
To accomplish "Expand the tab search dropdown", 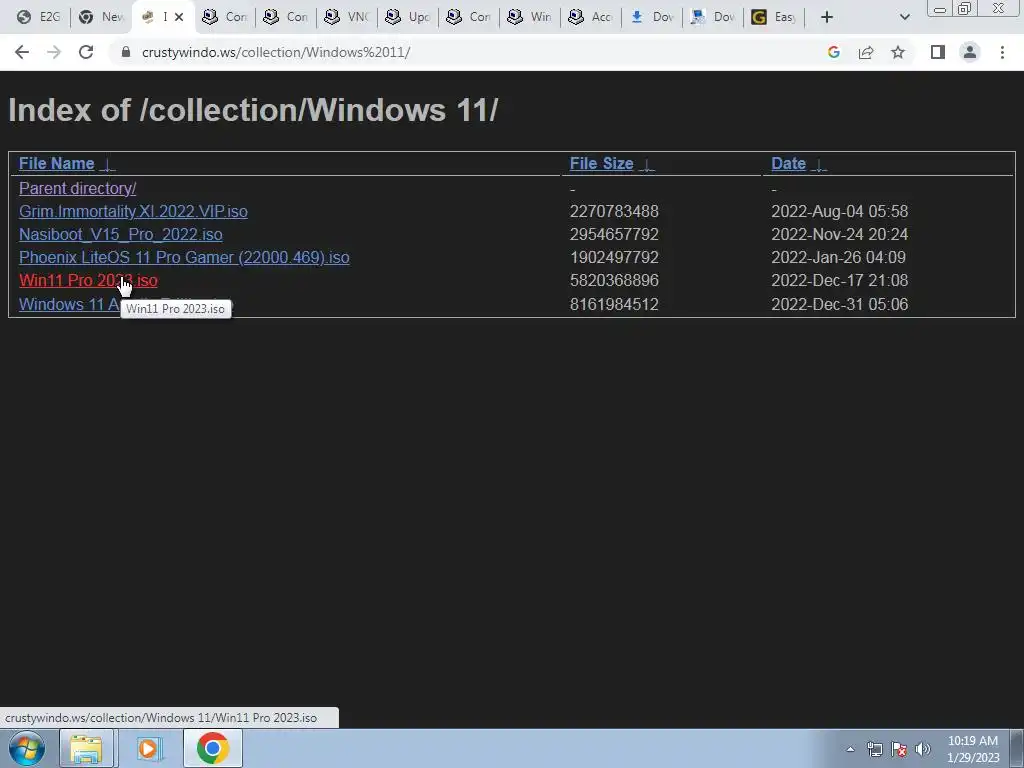I will (x=904, y=17).
